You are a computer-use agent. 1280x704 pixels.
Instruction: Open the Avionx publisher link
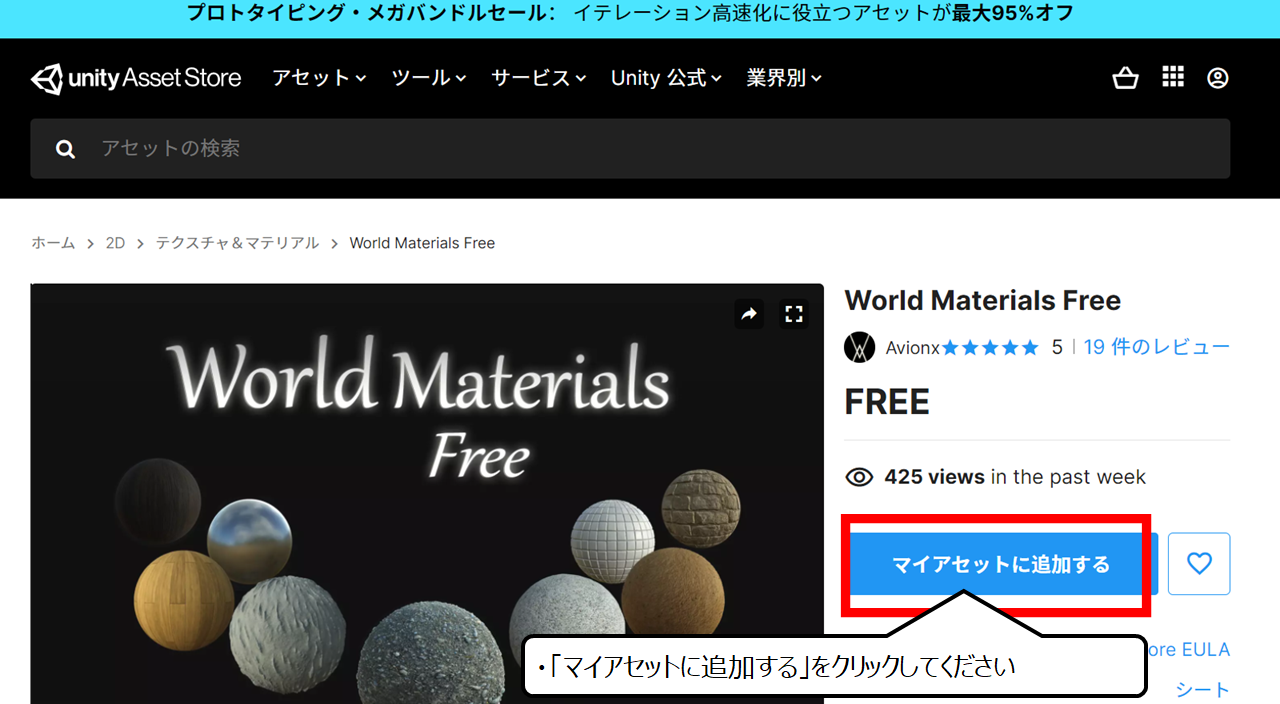point(913,347)
